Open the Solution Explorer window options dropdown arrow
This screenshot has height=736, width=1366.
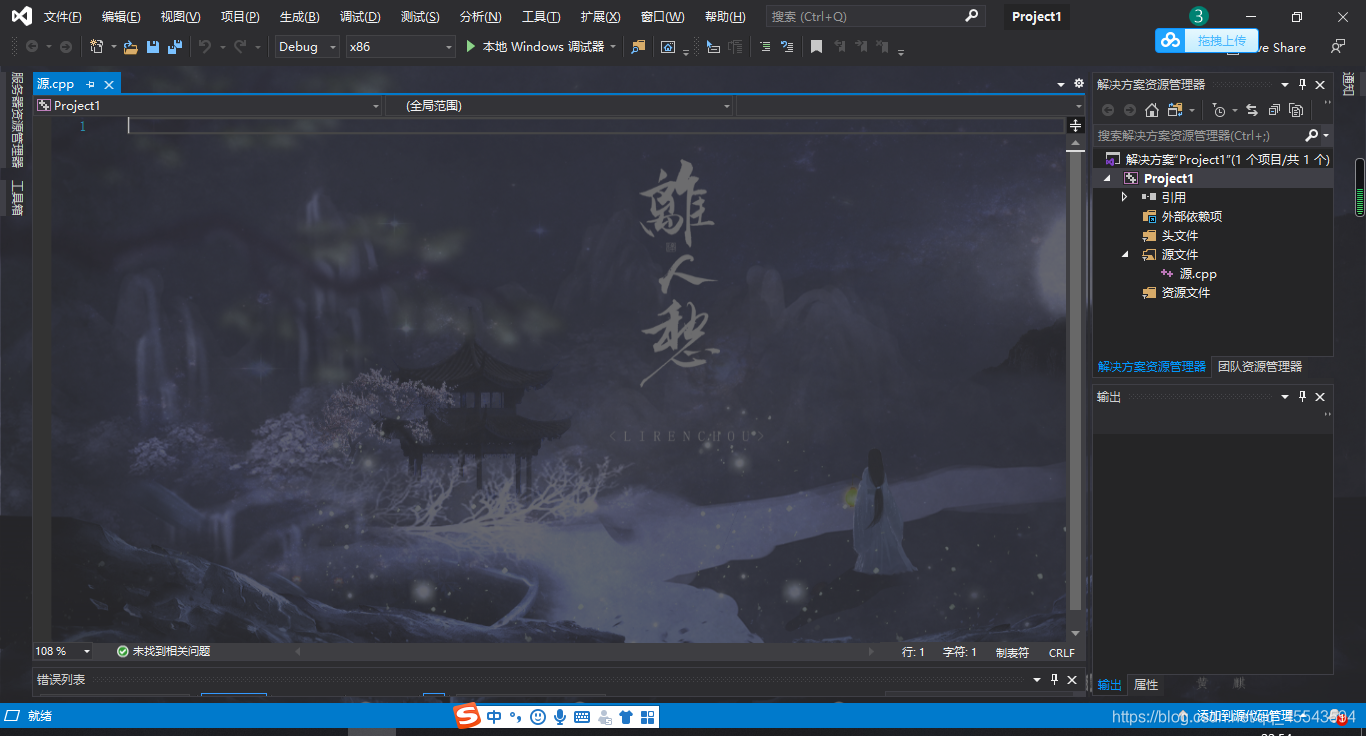[1285, 85]
